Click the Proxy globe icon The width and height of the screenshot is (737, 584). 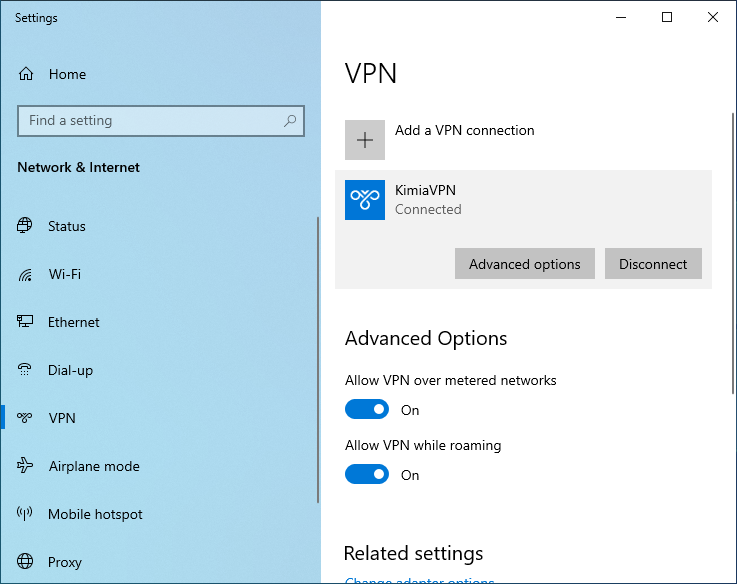point(26,562)
